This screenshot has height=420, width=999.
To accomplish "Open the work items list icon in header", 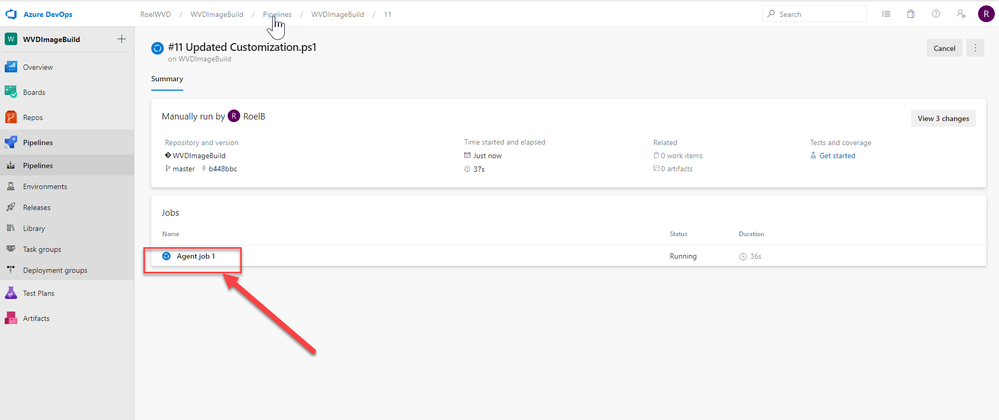I will pyautogui.click(x=886, y=14).
